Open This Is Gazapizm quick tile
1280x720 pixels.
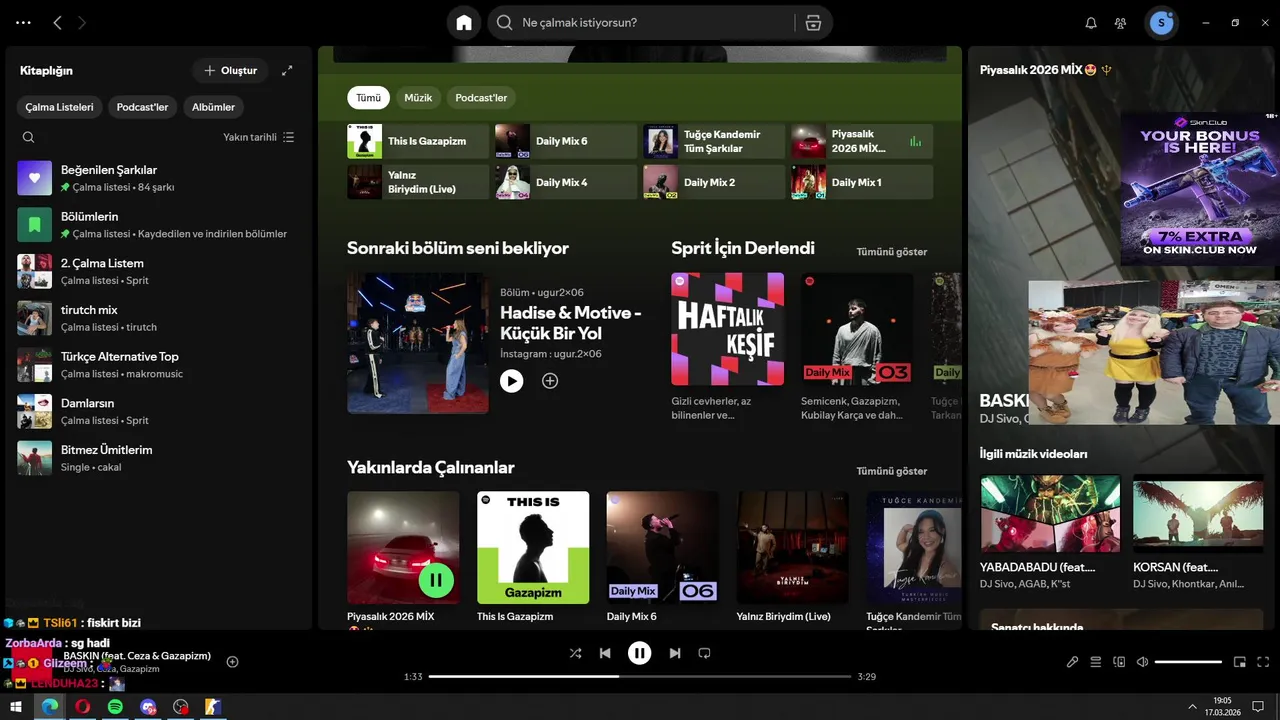click(418, 141)
